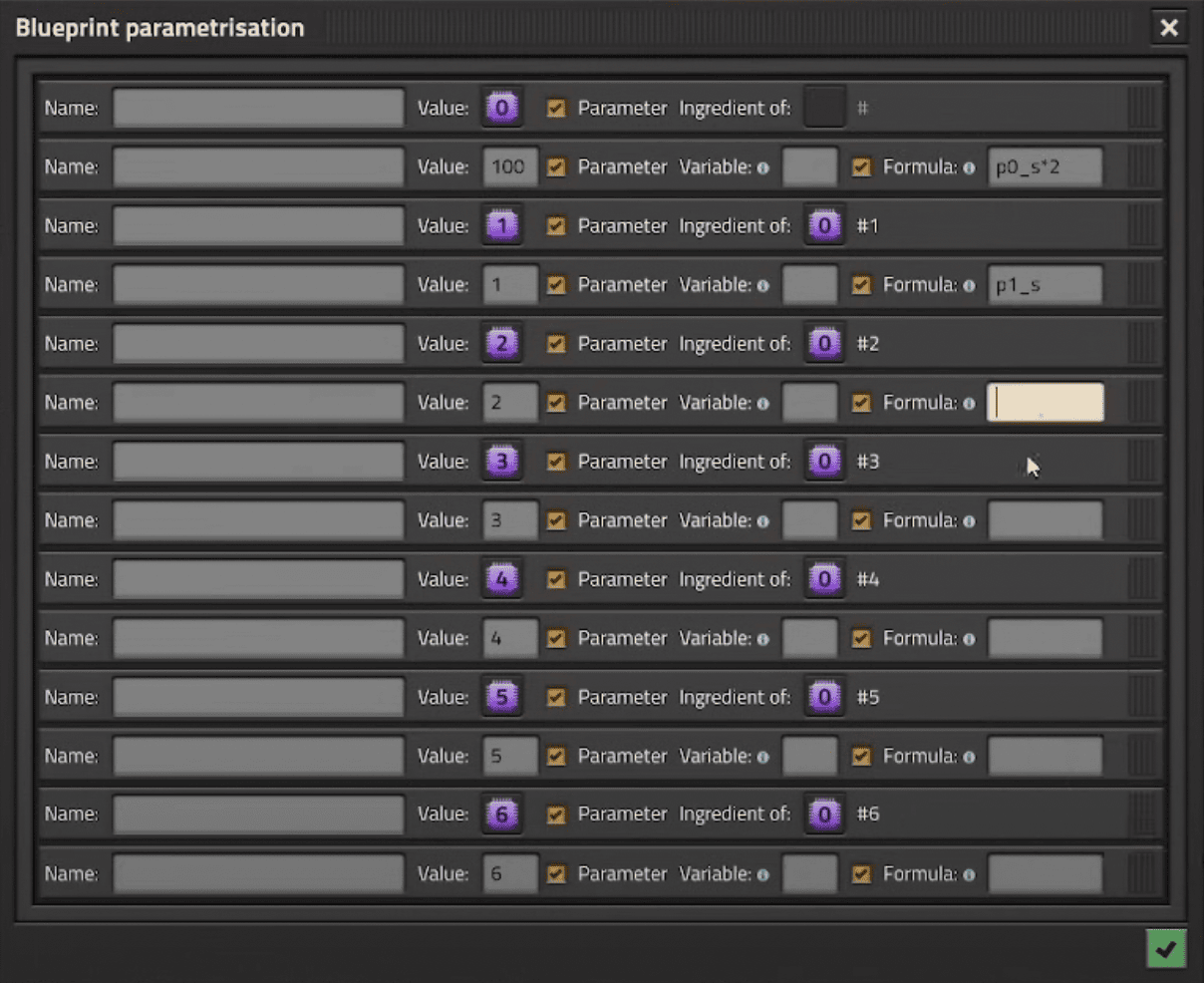Open Variable slot in value 5 row

[809, 755]
